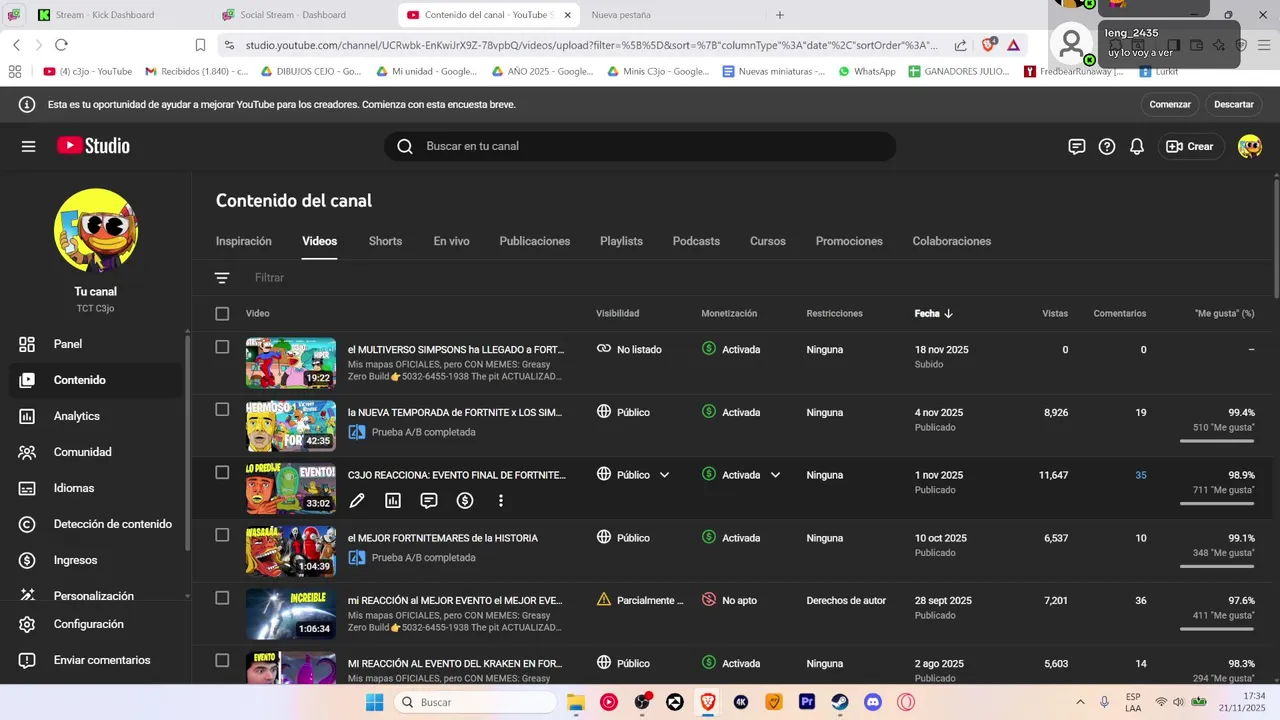The image size is (1280, 720).
Task: Switch to Social Stream Dashboard browser tab
Action: coord(292,15)
